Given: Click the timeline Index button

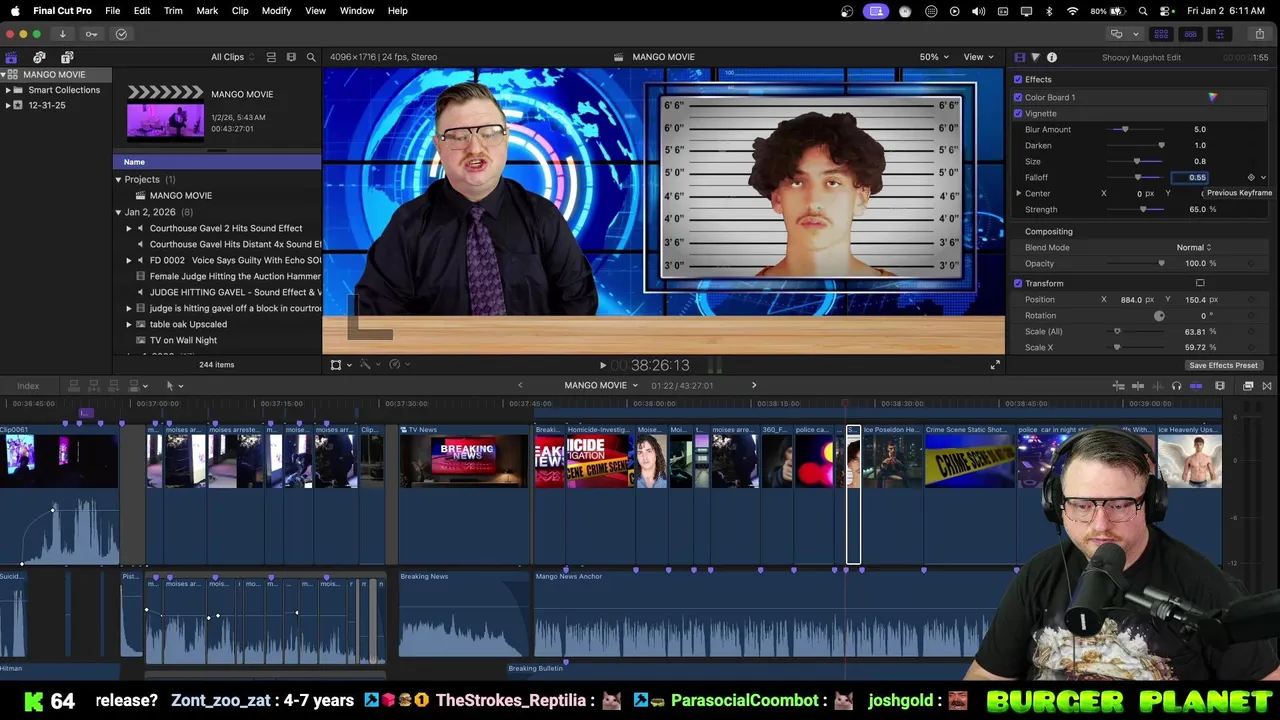Looking at the screenshot, I should tap(28, 386).
